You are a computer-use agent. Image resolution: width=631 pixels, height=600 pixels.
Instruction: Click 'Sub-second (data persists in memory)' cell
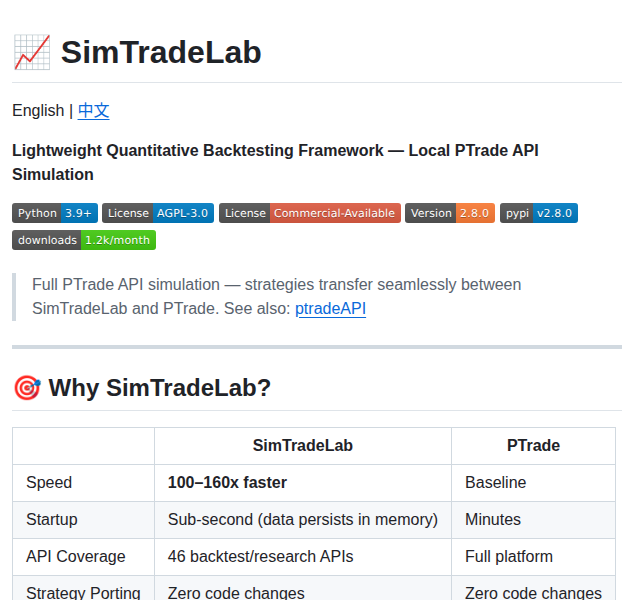click(303, 520)
